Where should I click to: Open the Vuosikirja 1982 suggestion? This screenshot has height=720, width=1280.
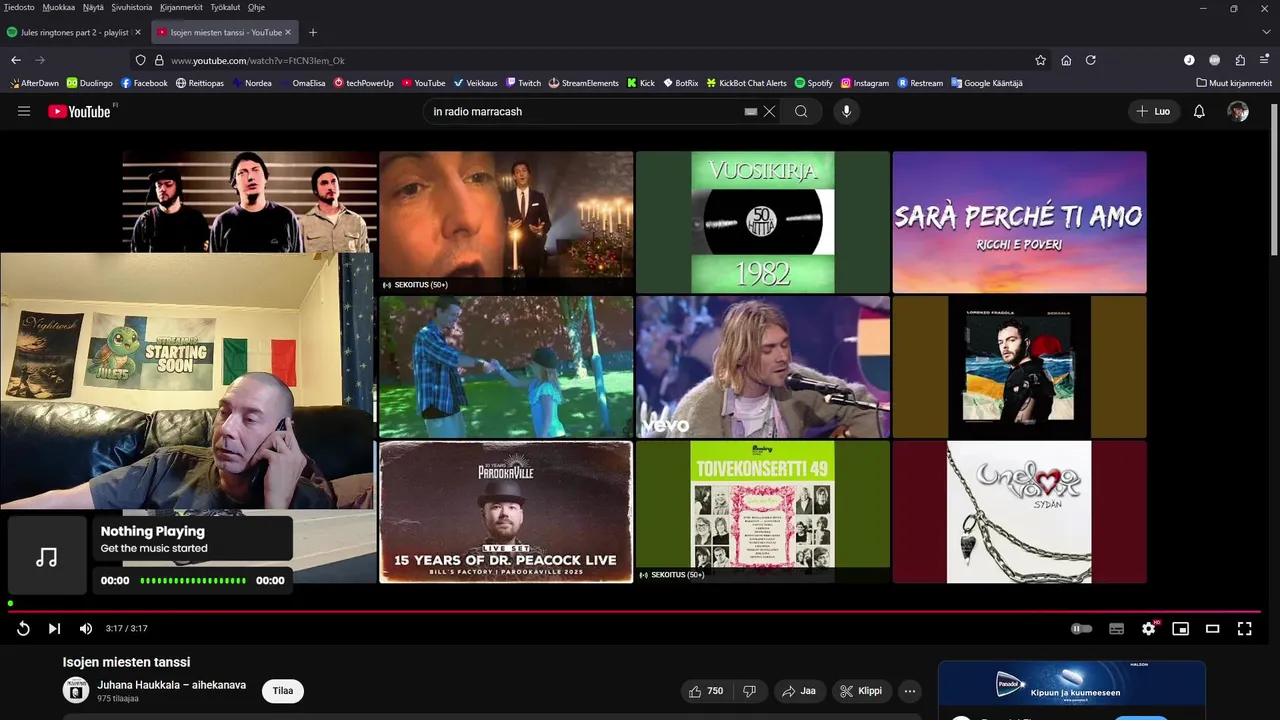pos(762,222)
